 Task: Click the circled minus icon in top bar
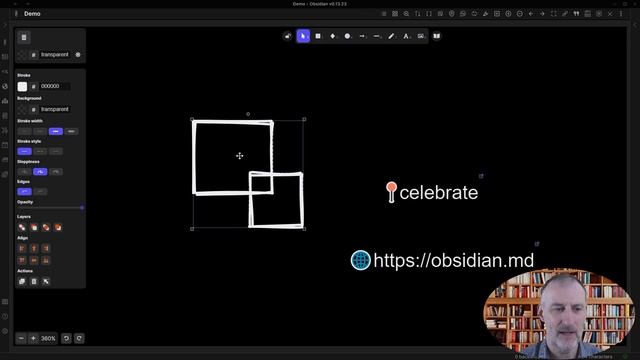click(520, 13)
